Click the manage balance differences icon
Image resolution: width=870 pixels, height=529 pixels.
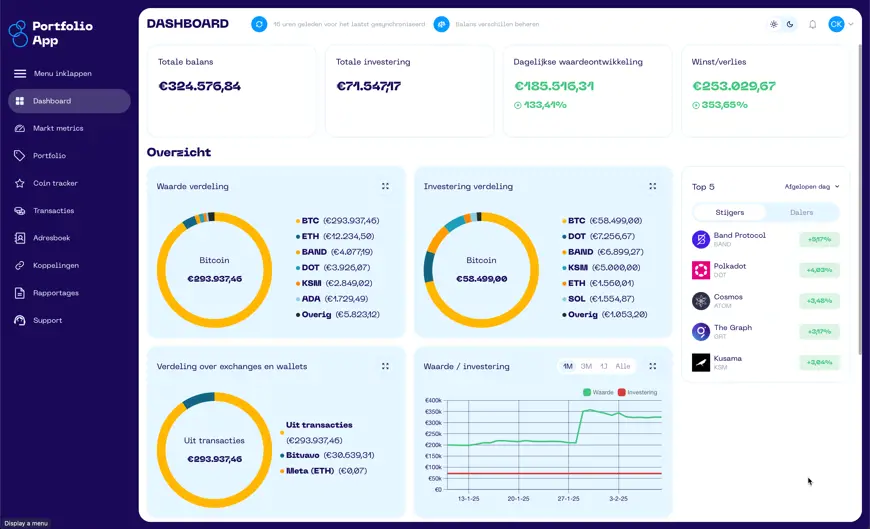pyautogui.click(x=441, y=24)
